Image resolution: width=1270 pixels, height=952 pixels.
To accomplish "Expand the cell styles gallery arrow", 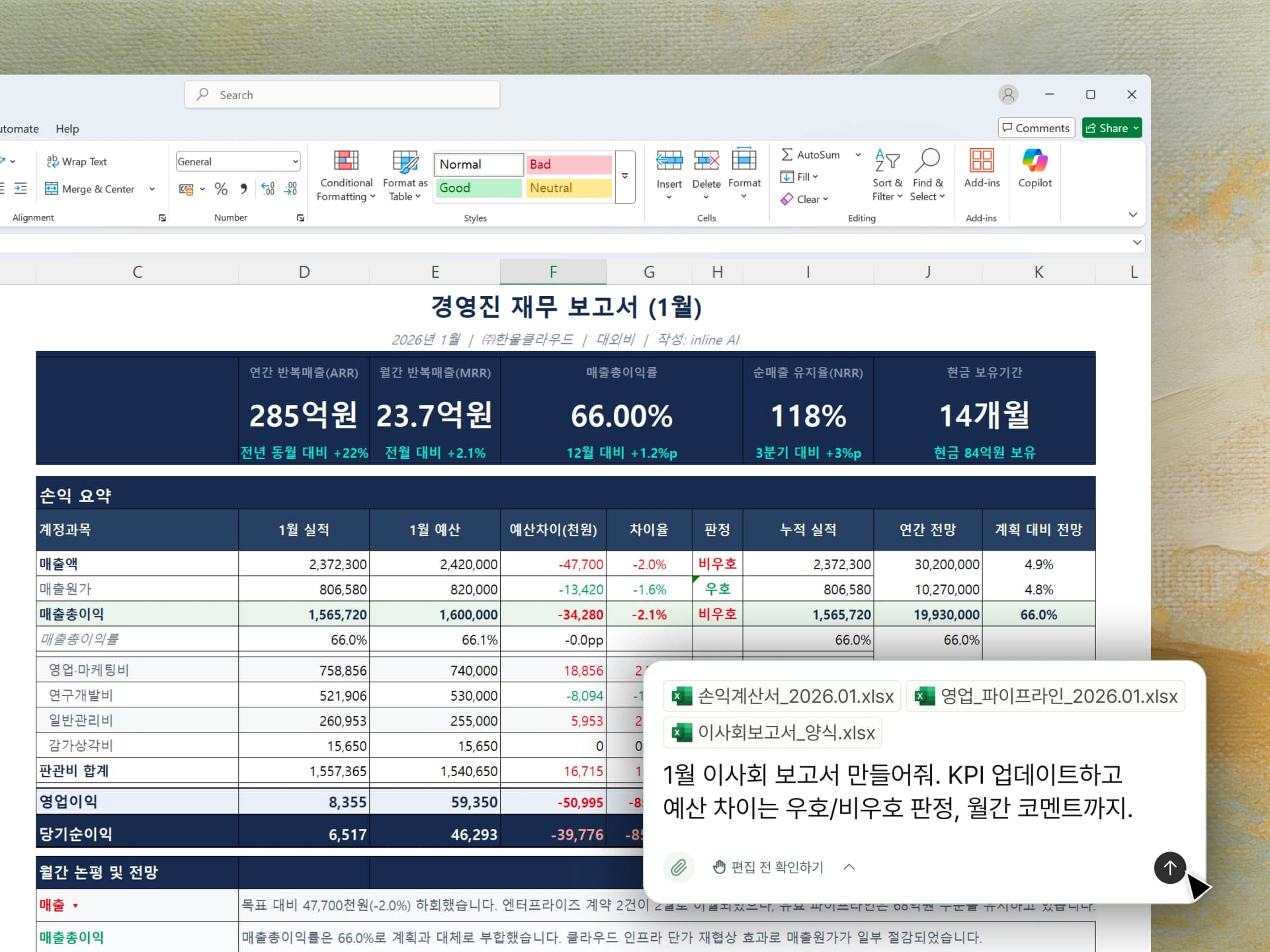I will pos(624,177).
